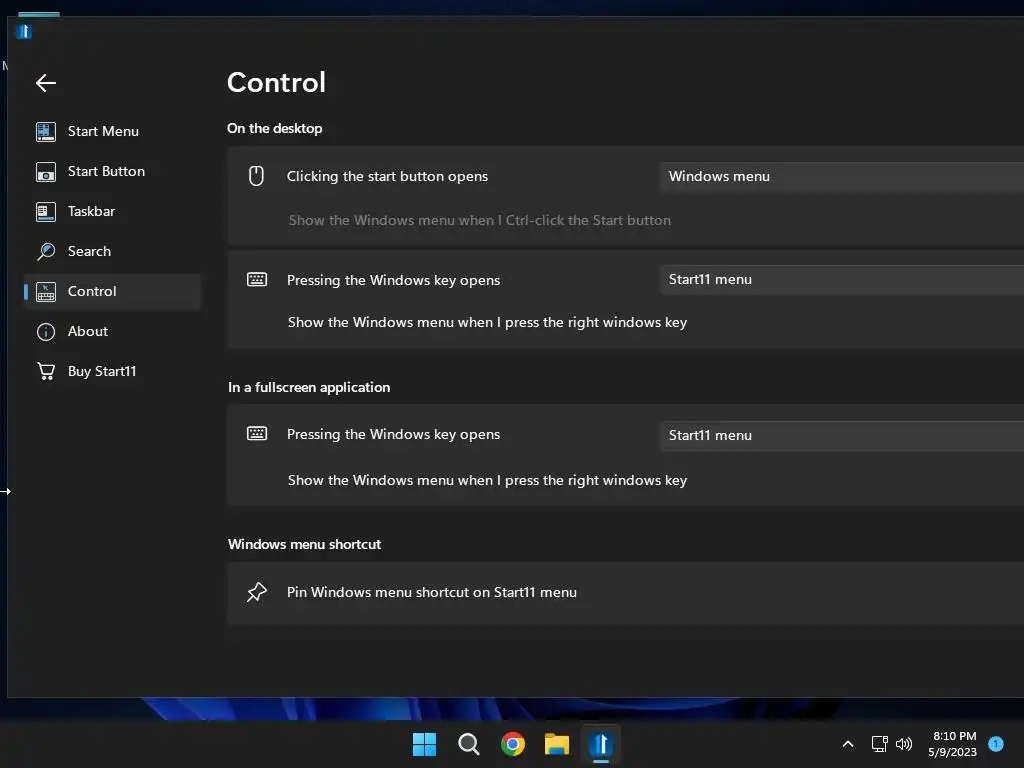Click the fullscreen 'Pressing the Windows key opens' label
The height and width of the screenshot is (768, 1024).
point(393,434)
